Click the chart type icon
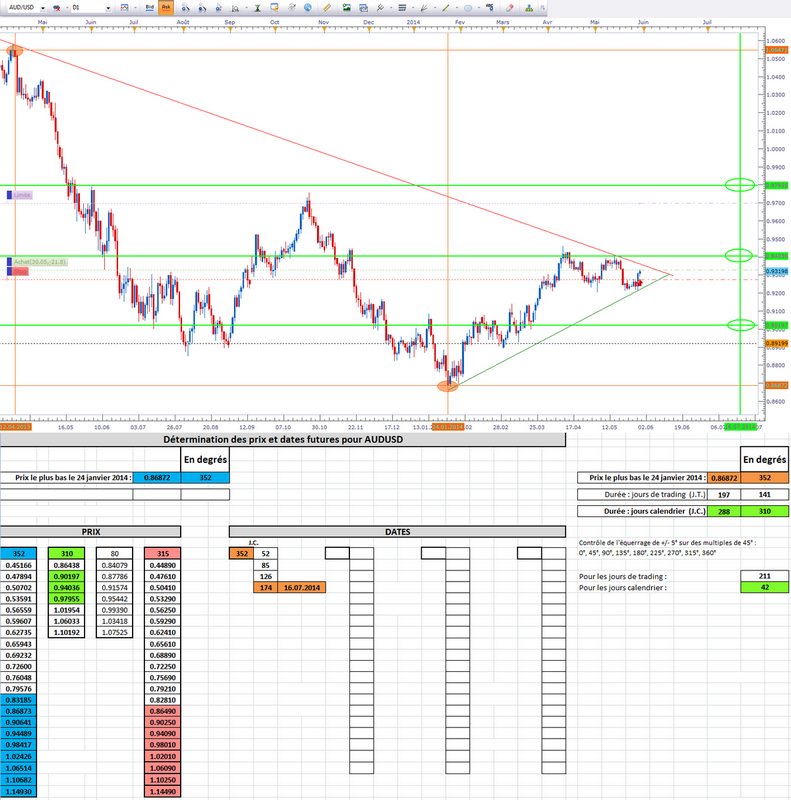Screen dimensions: 791x800 point(124,8)
